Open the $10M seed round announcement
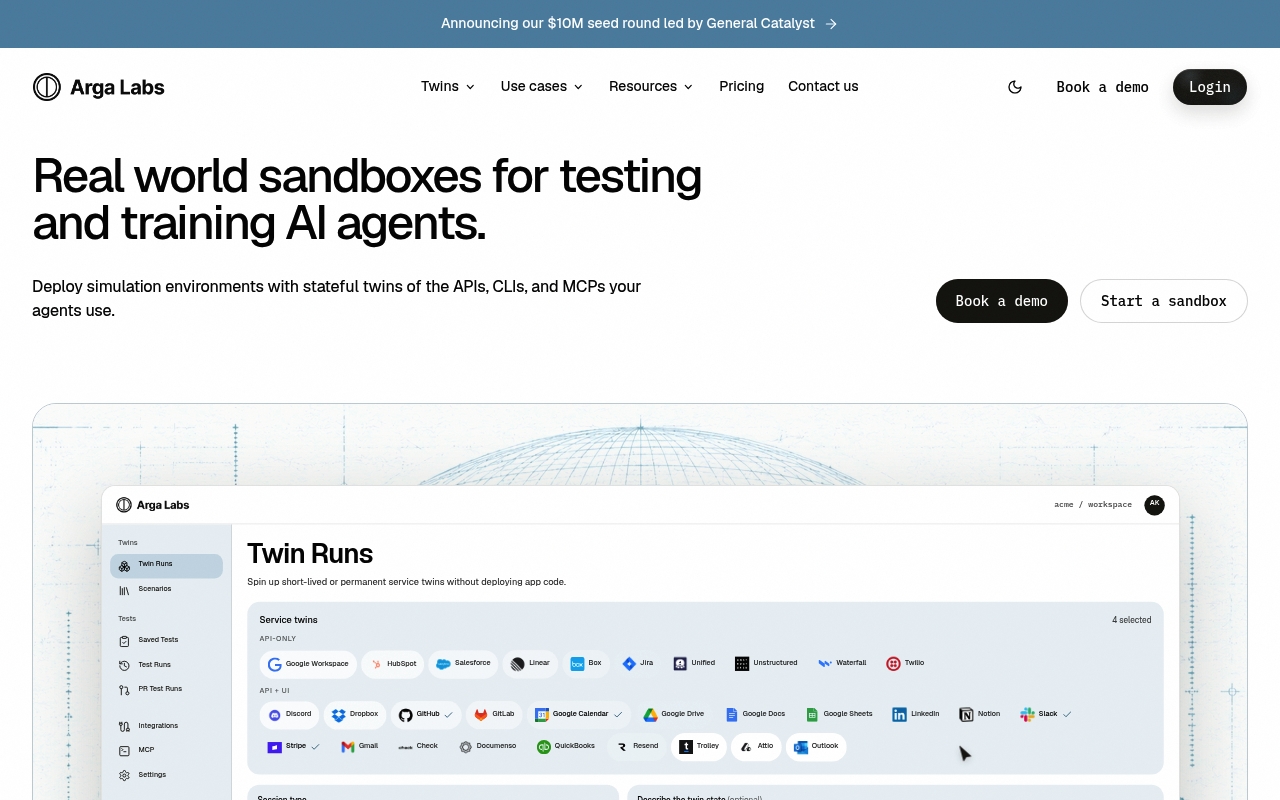1280x800 pixels. pos(628,23)
